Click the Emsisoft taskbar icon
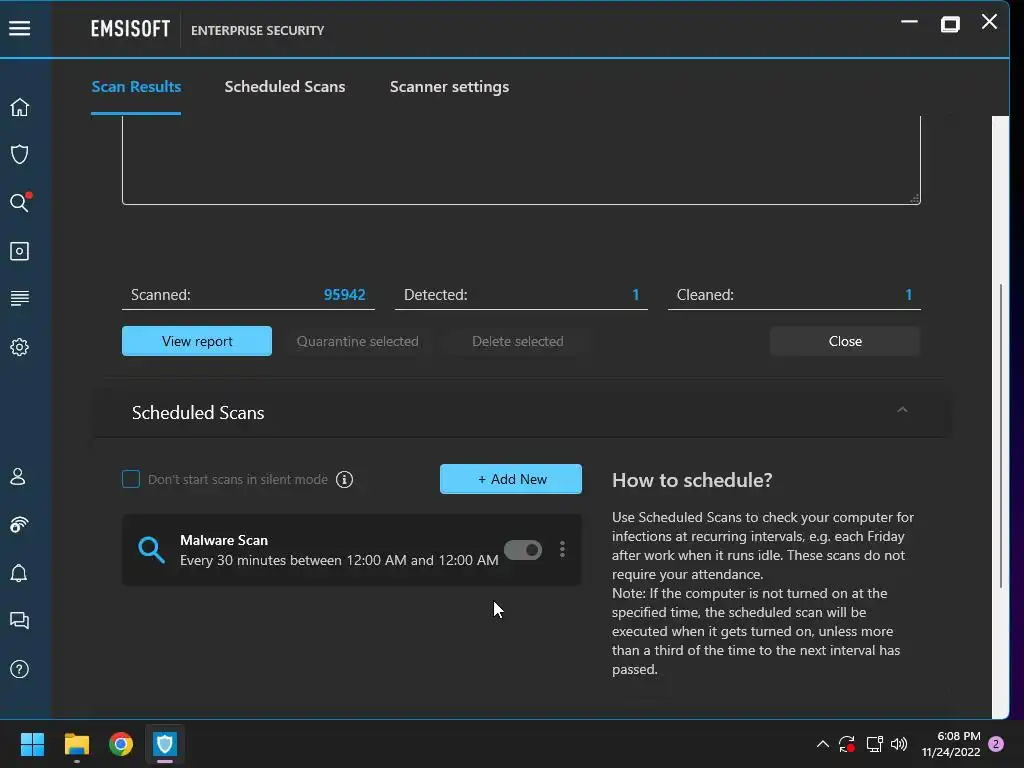Viewport: 1024px width, 768px height. pos(165,744)
